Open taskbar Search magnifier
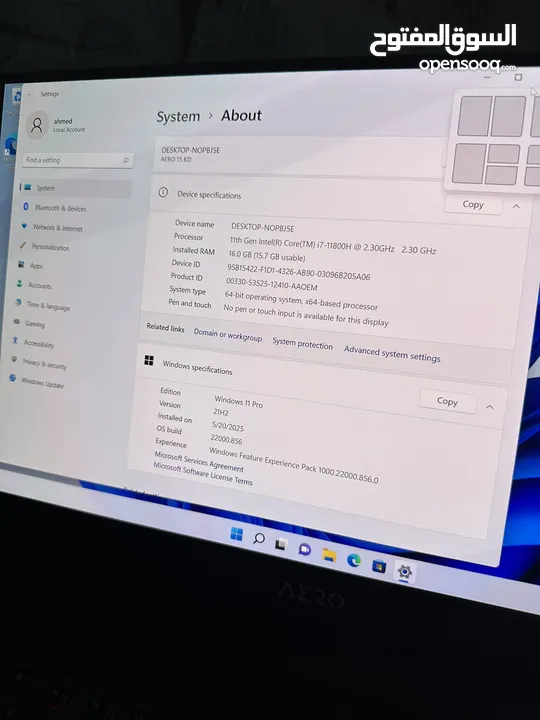This screenshot has height=720, width=540. tap(259, 538)
